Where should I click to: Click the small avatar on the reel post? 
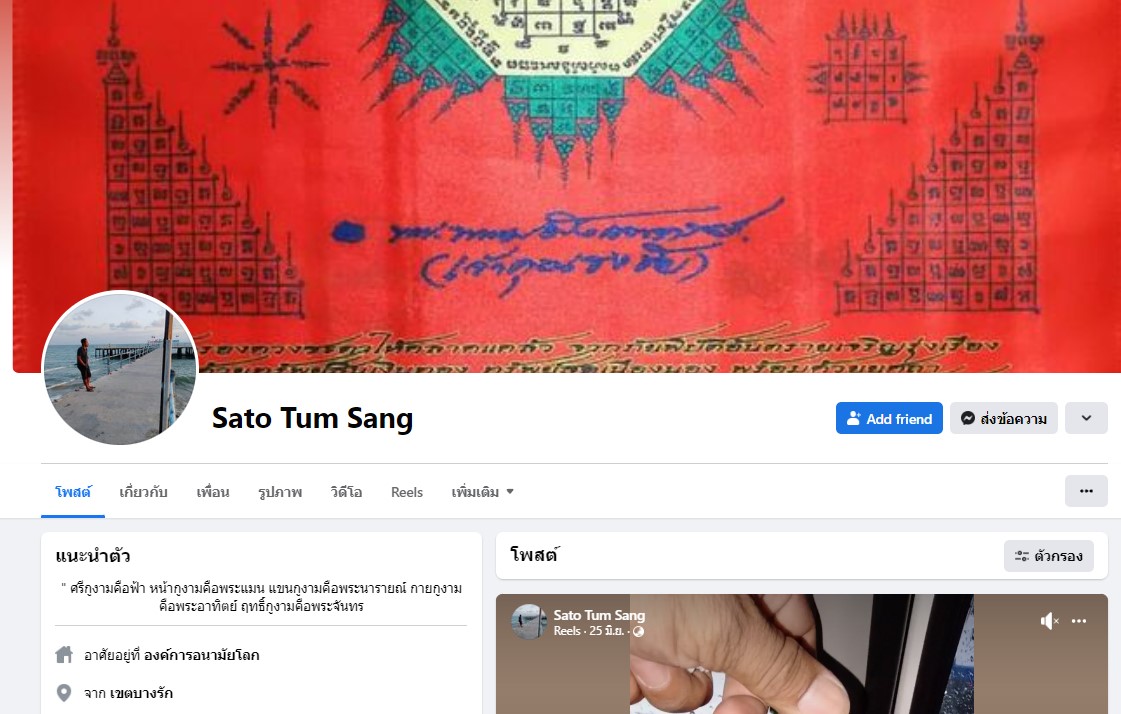coord(529,621)
